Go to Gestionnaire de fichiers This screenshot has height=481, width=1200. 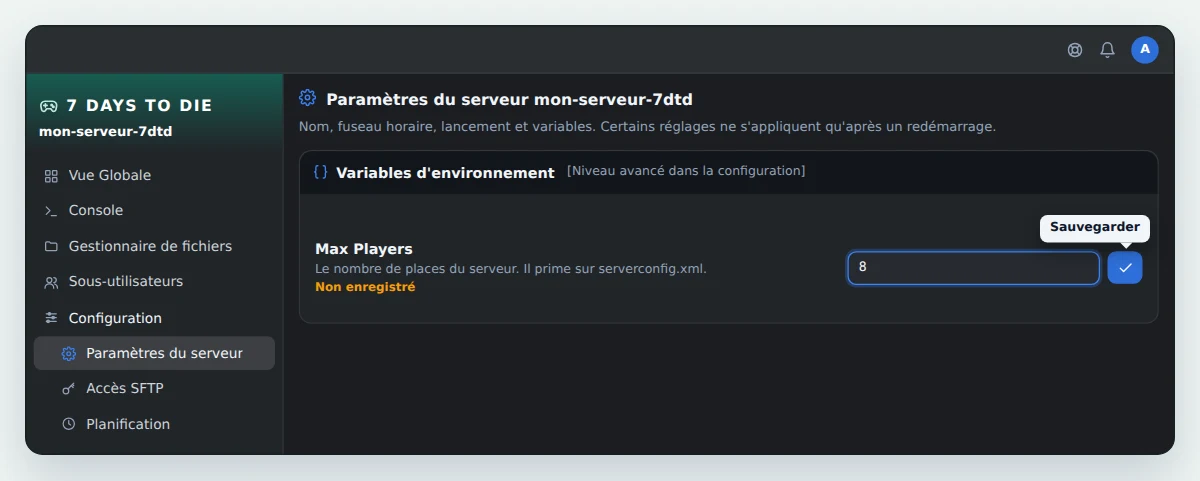coord(154,246)
